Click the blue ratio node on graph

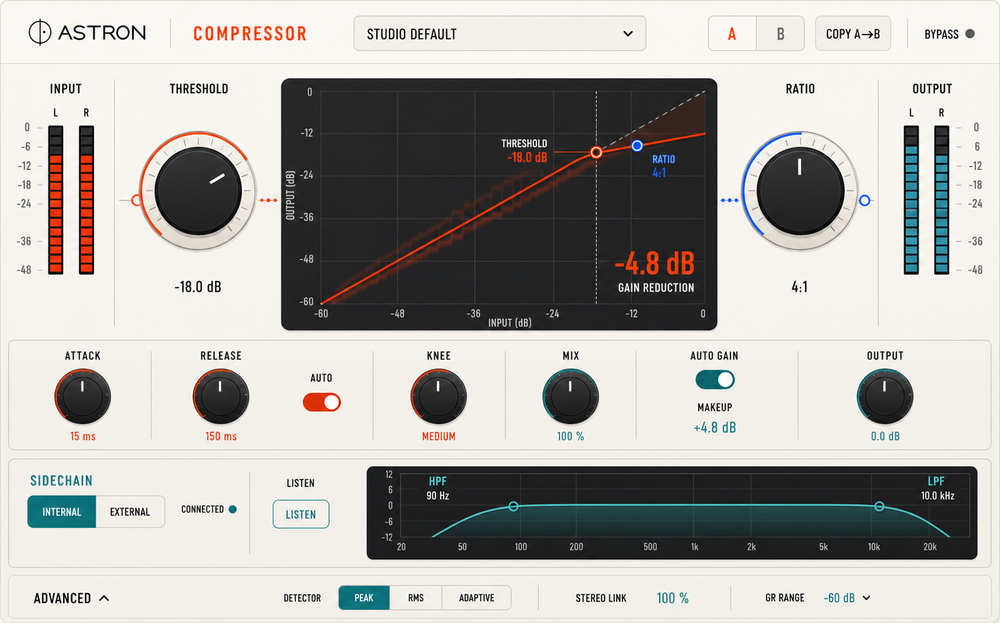[636, 146]
